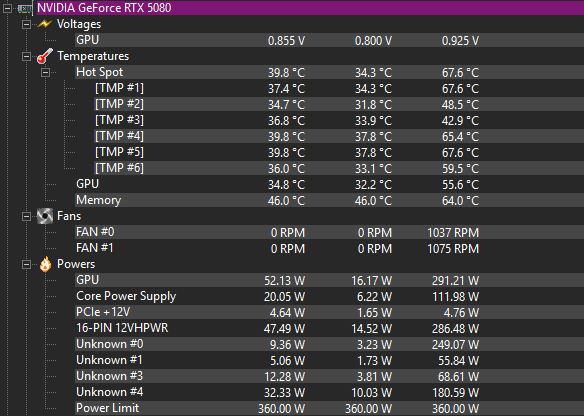
Task: Click the GPU max power value 291.21 W
Action: click(456, 281)
